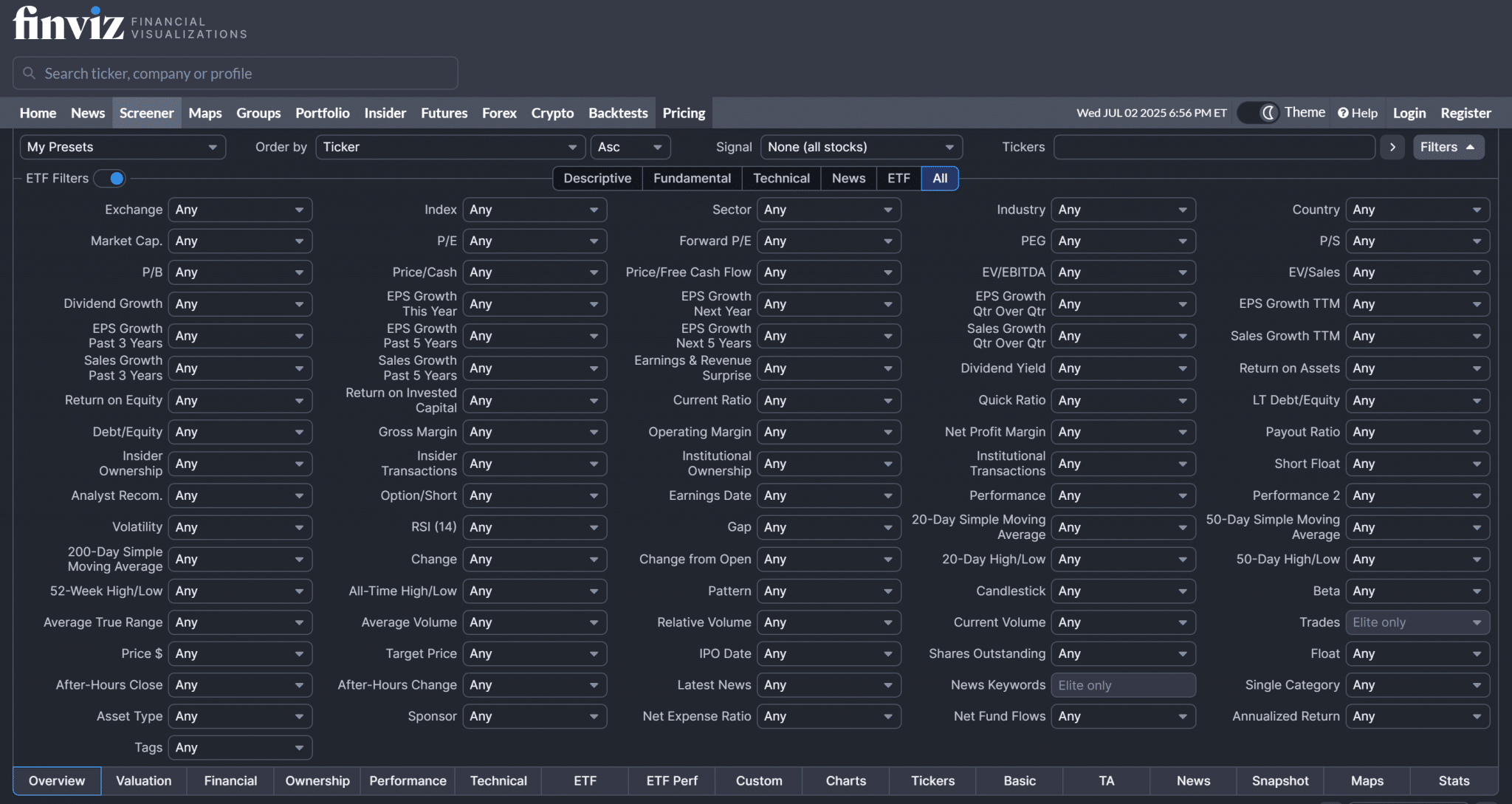Click the arrow button beside Tickers field
This screenshot has width=1512, height=804.
coord(1392,147)
